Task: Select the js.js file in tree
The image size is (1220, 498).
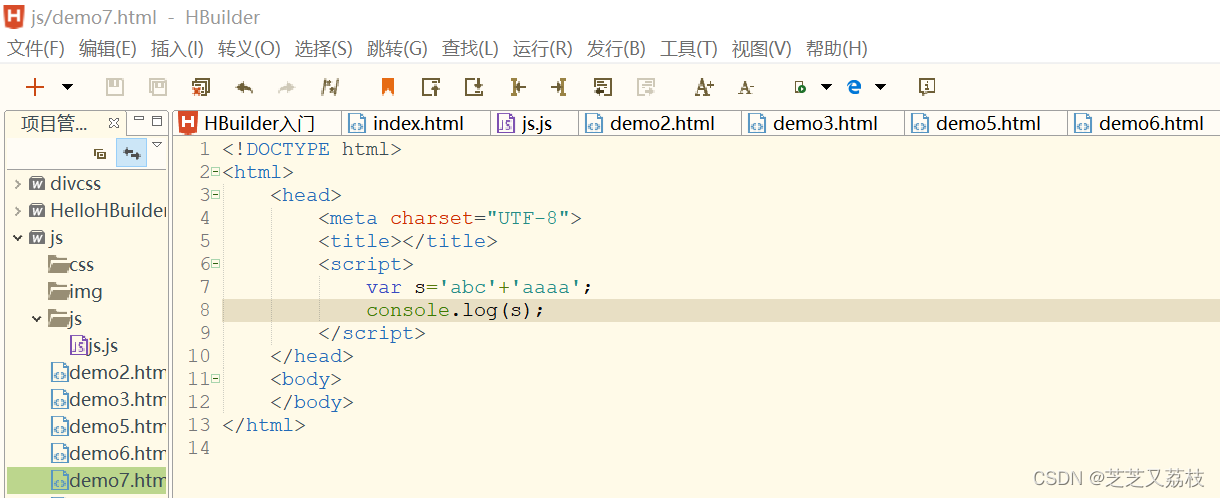Action: pos(93,346)
